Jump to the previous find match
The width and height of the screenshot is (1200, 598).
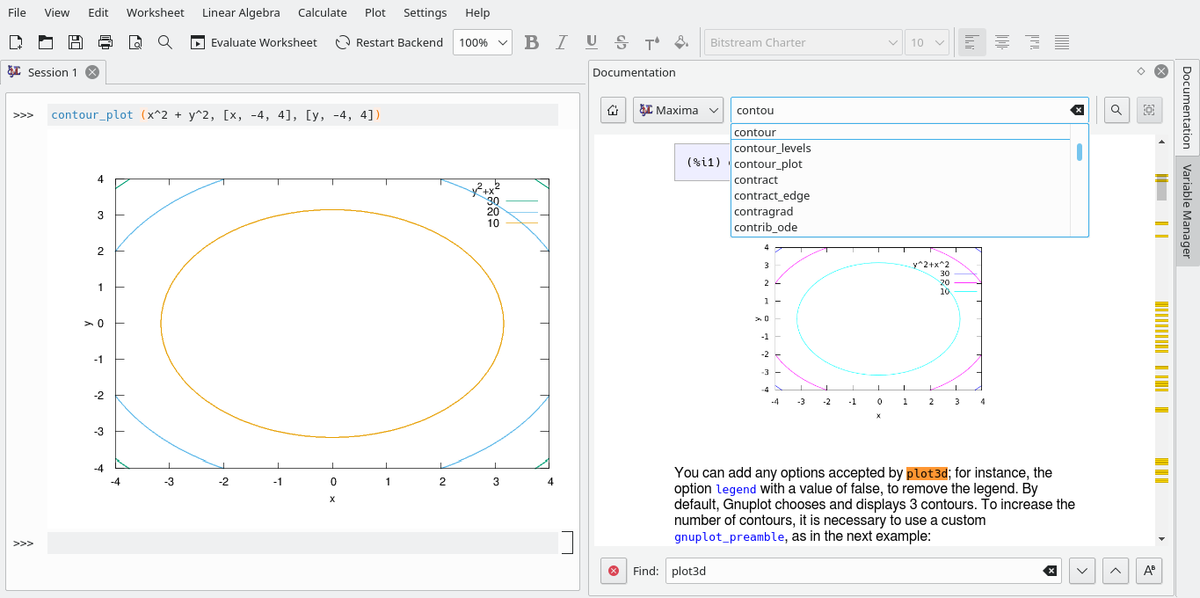[1117, 571]
